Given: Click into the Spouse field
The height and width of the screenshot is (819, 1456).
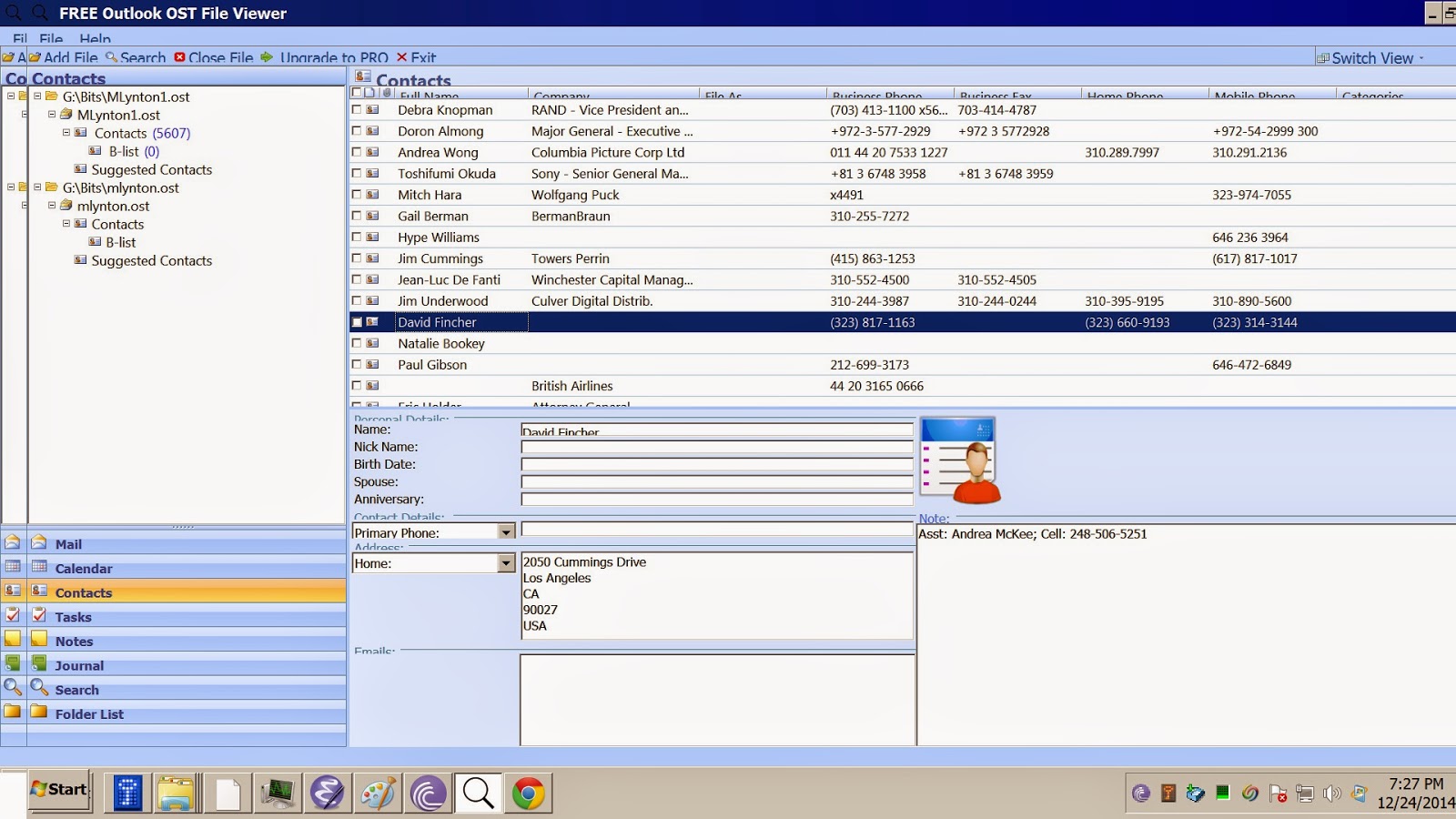Looking at the screenshot, I should (x=717, y=481).
